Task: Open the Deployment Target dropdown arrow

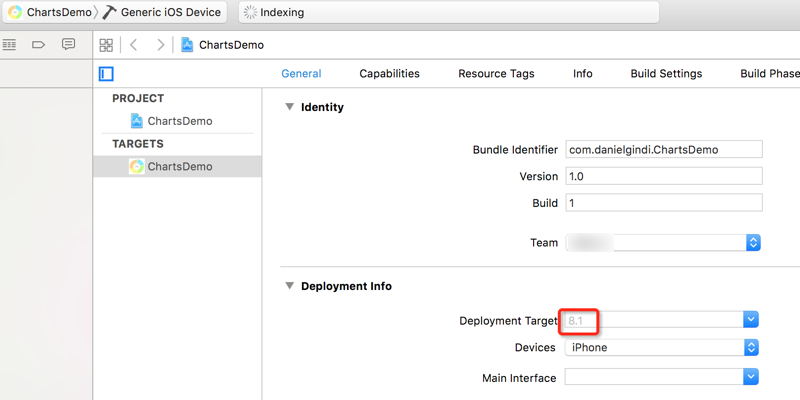Action: 751,320
